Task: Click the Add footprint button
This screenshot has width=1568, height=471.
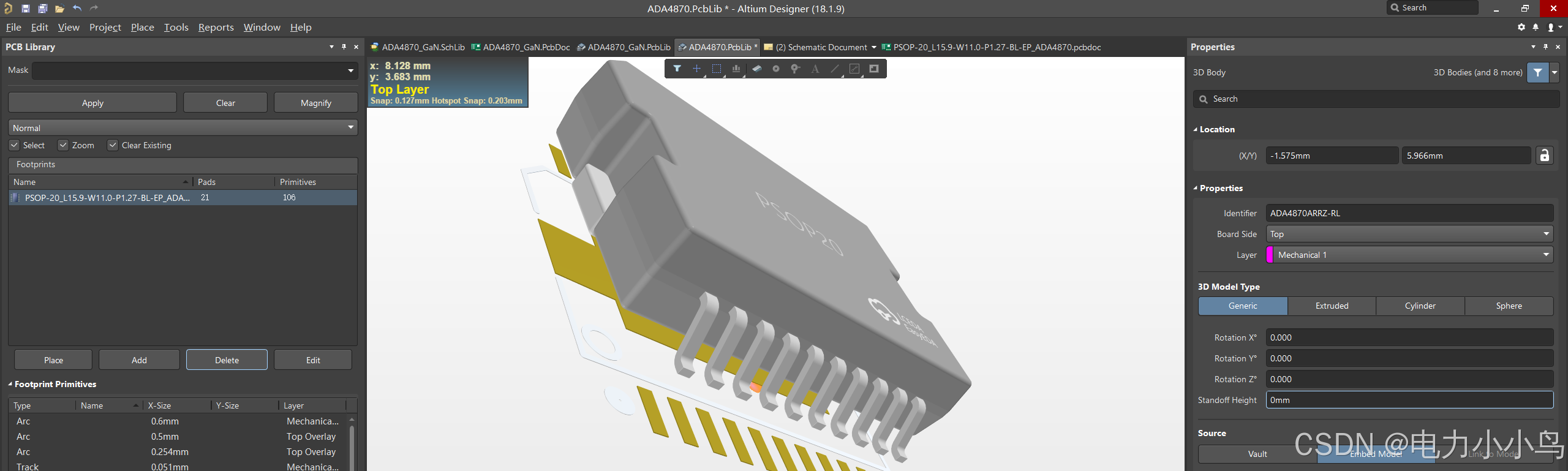Action: (x=139, y=360)
